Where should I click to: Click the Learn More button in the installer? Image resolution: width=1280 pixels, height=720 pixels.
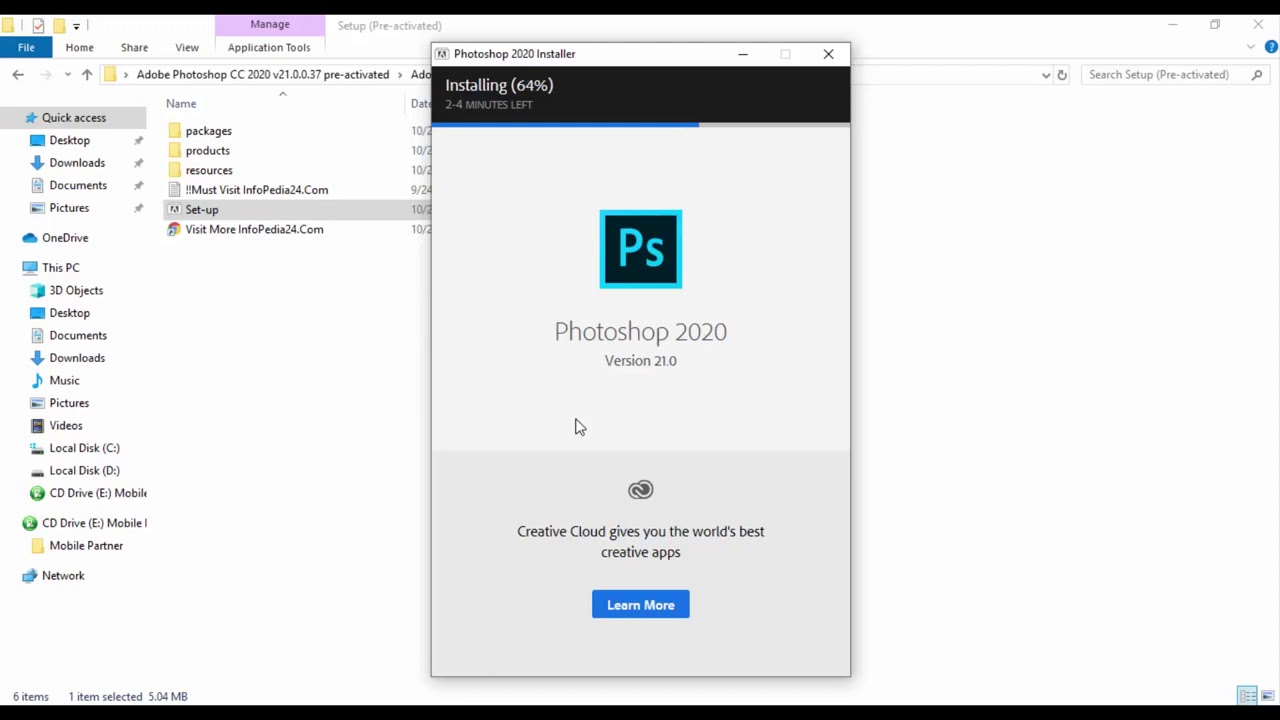click(641, 605)
